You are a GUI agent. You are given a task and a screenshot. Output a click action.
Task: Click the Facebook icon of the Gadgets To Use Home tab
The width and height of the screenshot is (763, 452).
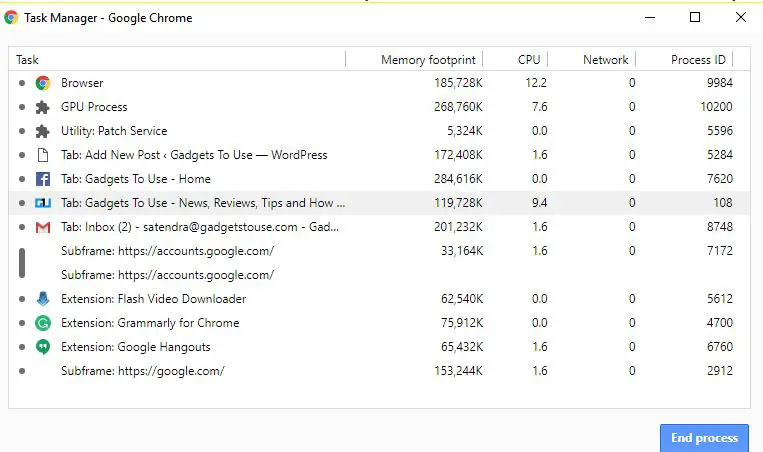tap(43, 179)
